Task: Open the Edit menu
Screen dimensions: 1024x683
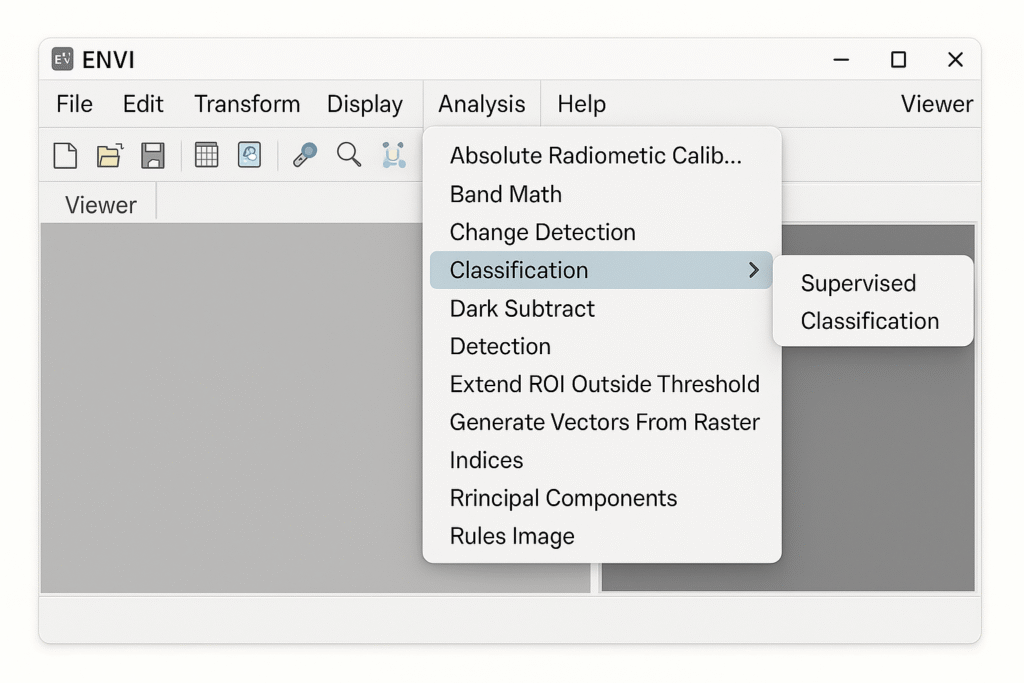Action: 143,104
